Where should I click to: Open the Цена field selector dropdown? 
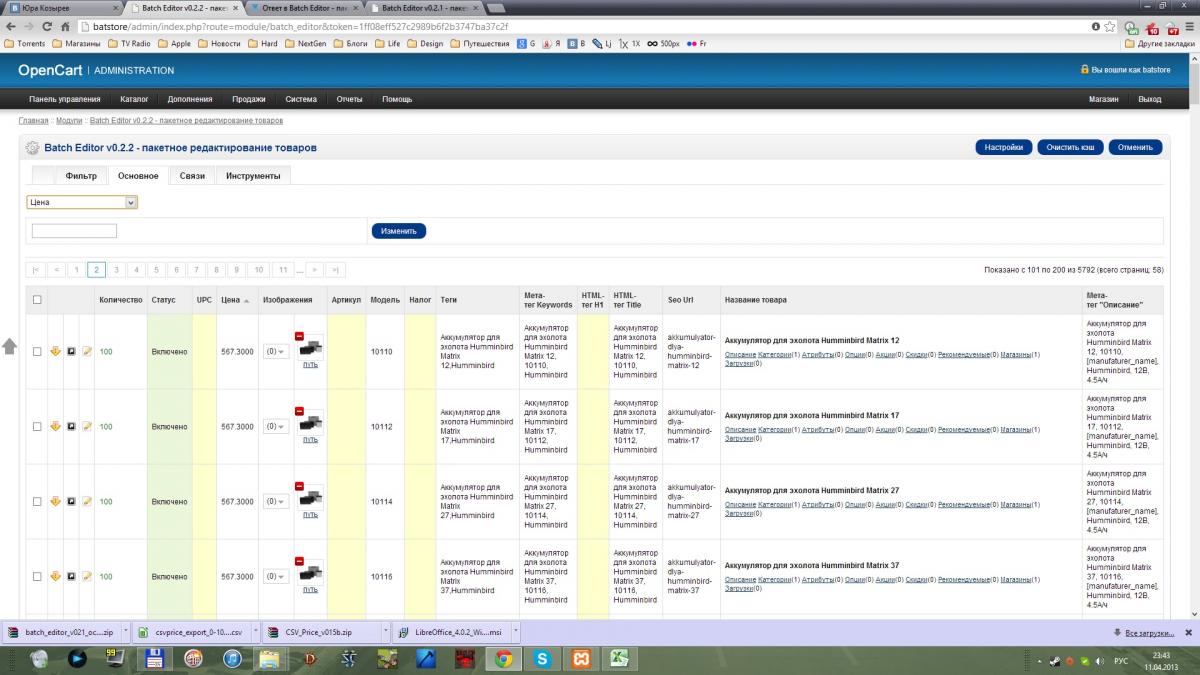click(82, 202)
